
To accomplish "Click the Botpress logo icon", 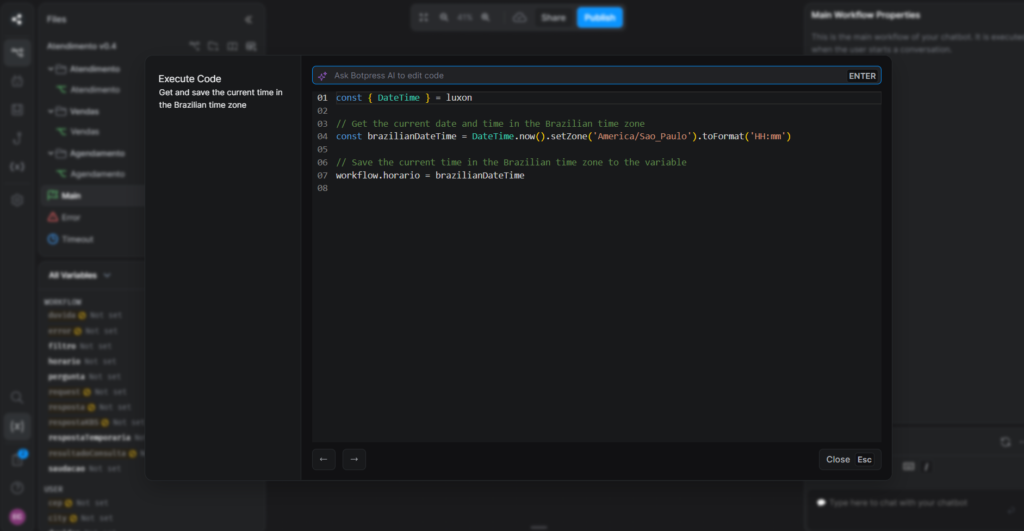I will point(17,19).
